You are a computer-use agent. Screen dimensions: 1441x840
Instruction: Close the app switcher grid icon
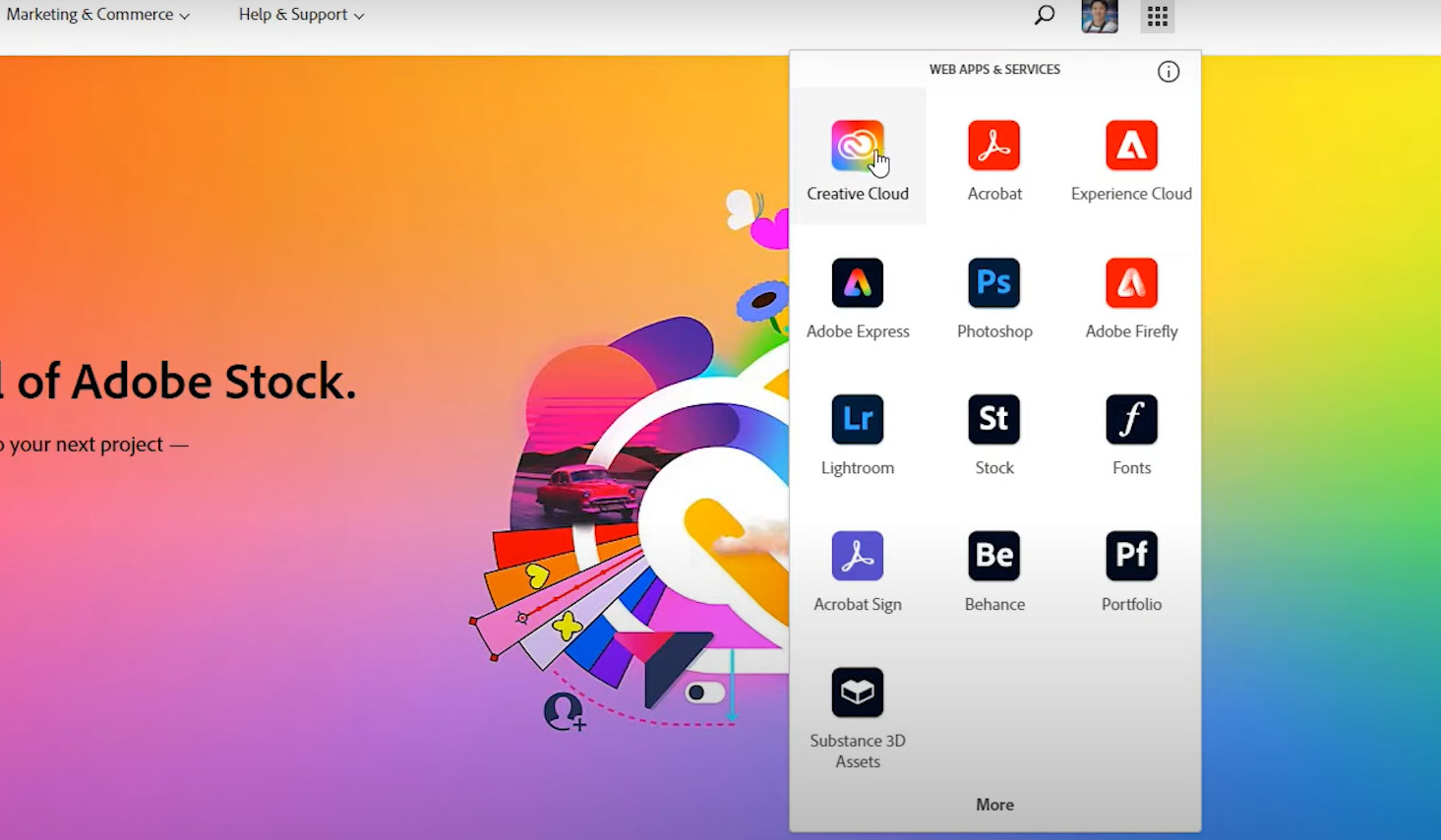(1158, 16)
